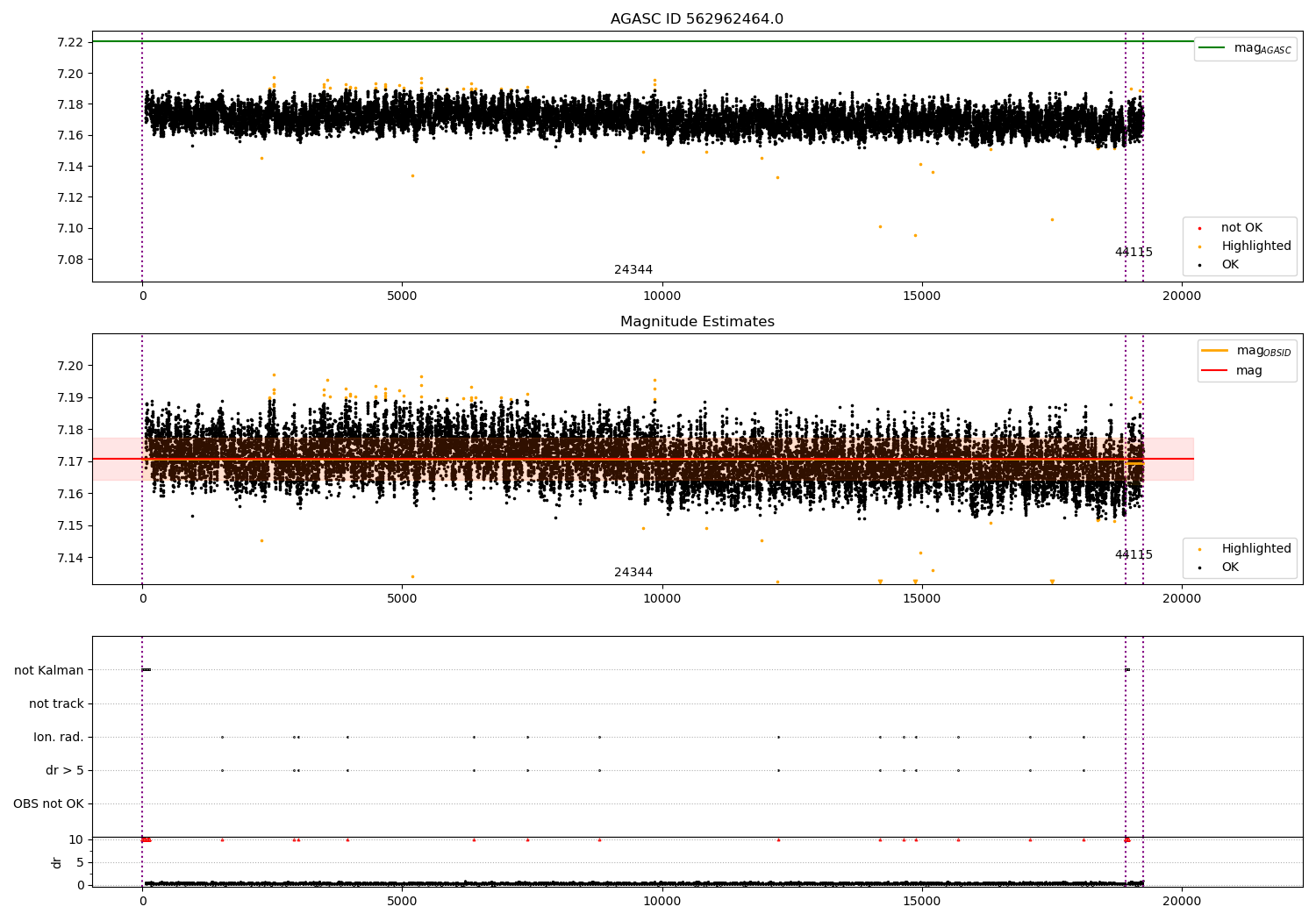The height and width of the screenshot is (921, 1316).
Task: Click the "dr > 5" axis label
Action: click(x=65, y=770)
